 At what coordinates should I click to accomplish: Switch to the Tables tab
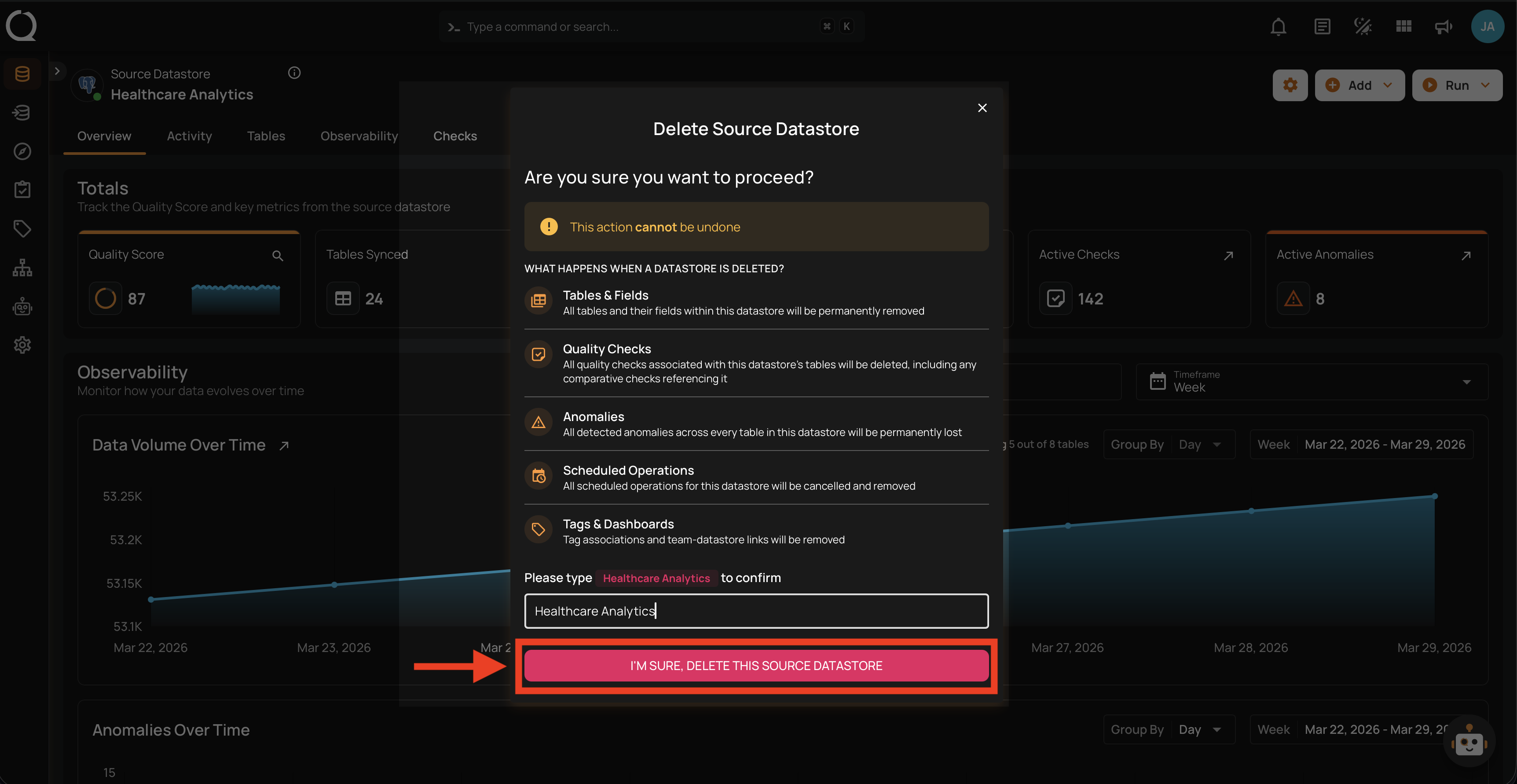pos(266,136)
